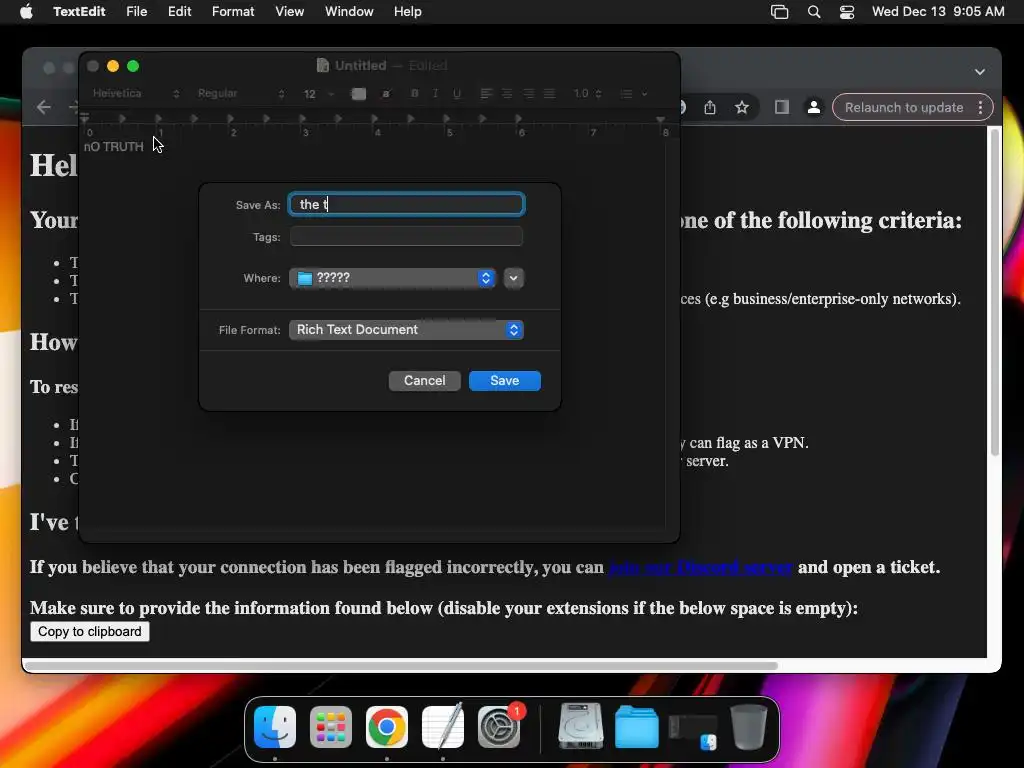The image size is (1024, 768).
Task: Open the line spacing 1.0 dropdown
Action: pos(587,93)
